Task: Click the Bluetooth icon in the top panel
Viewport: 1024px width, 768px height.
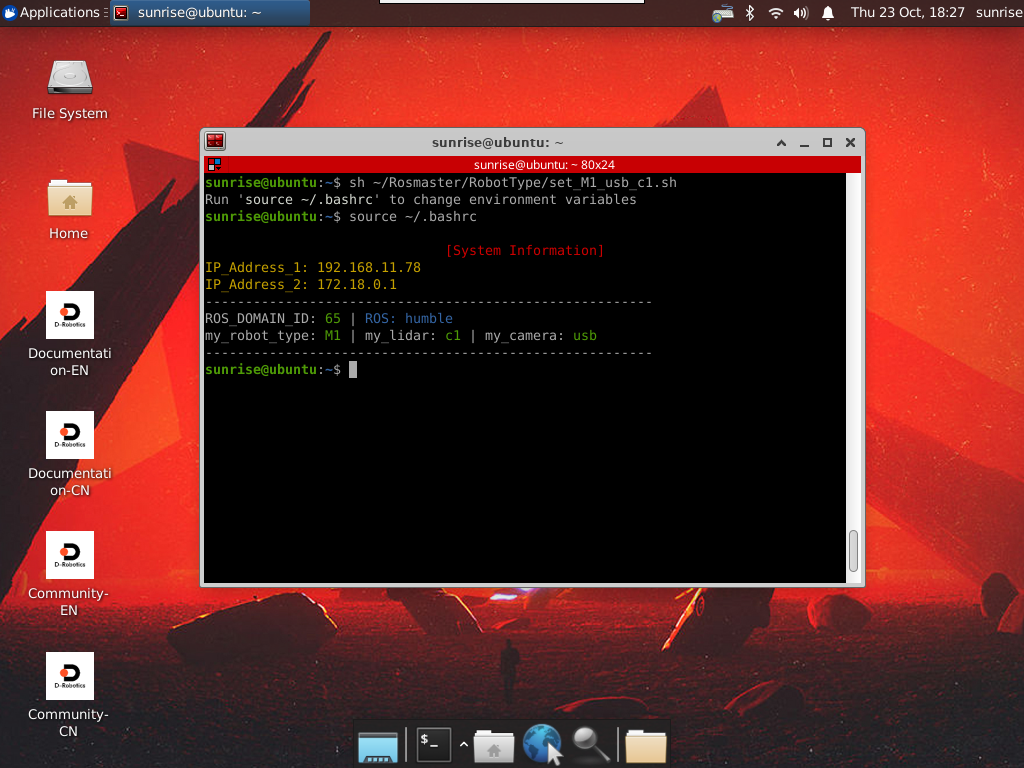Action: click(x=749, y=13)
